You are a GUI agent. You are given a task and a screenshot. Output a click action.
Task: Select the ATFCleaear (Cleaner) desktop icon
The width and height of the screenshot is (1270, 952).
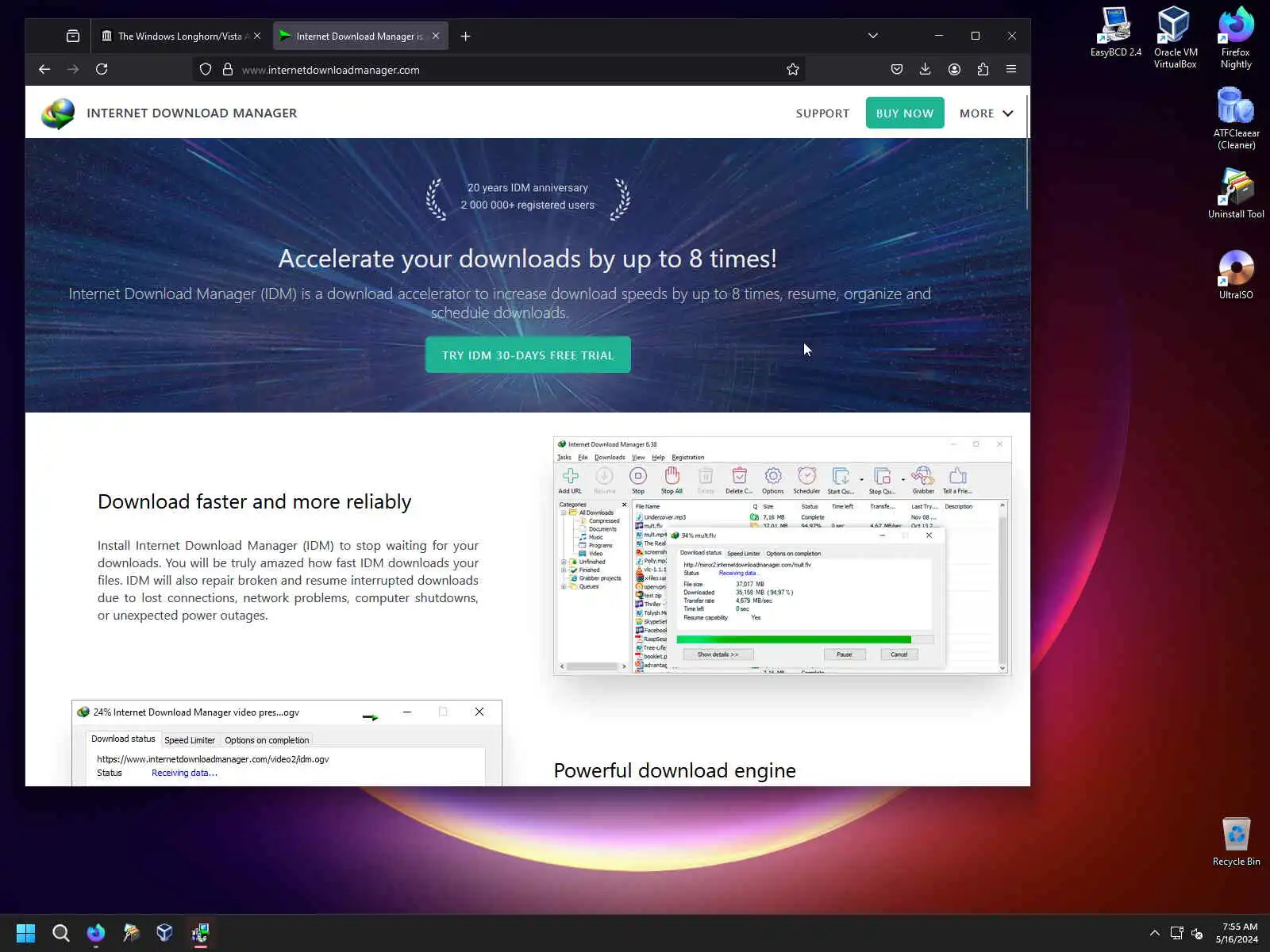tap(1236, 119)
